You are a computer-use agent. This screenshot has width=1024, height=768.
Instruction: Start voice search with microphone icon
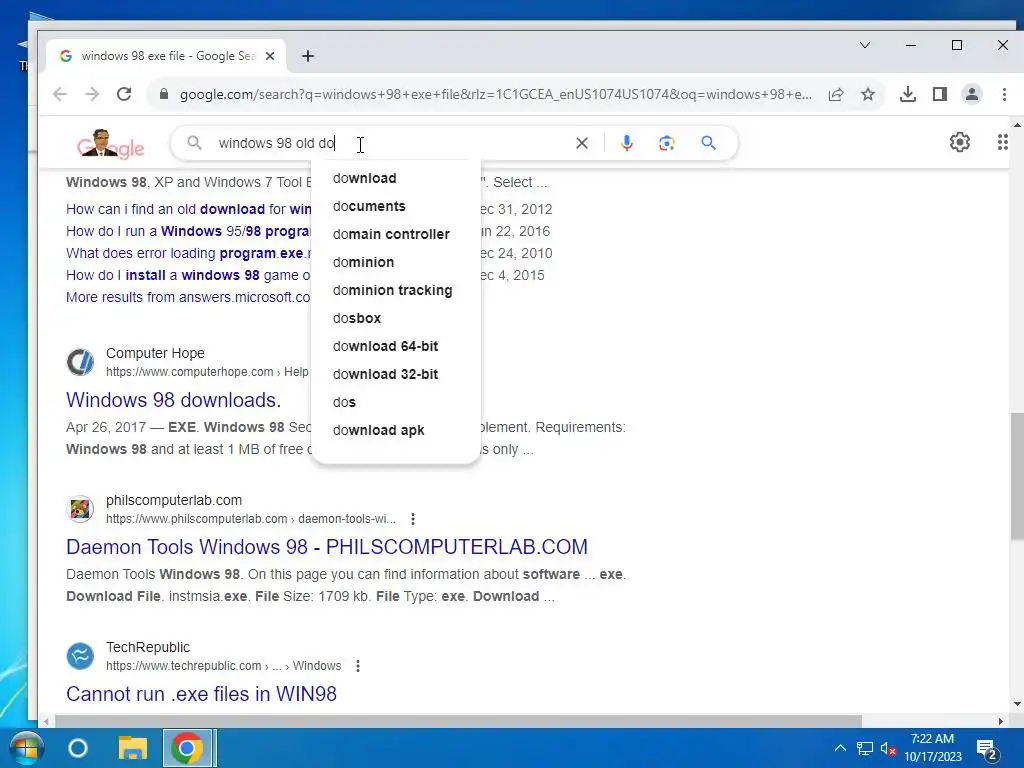pyautogui.click(x=627, y=143)
